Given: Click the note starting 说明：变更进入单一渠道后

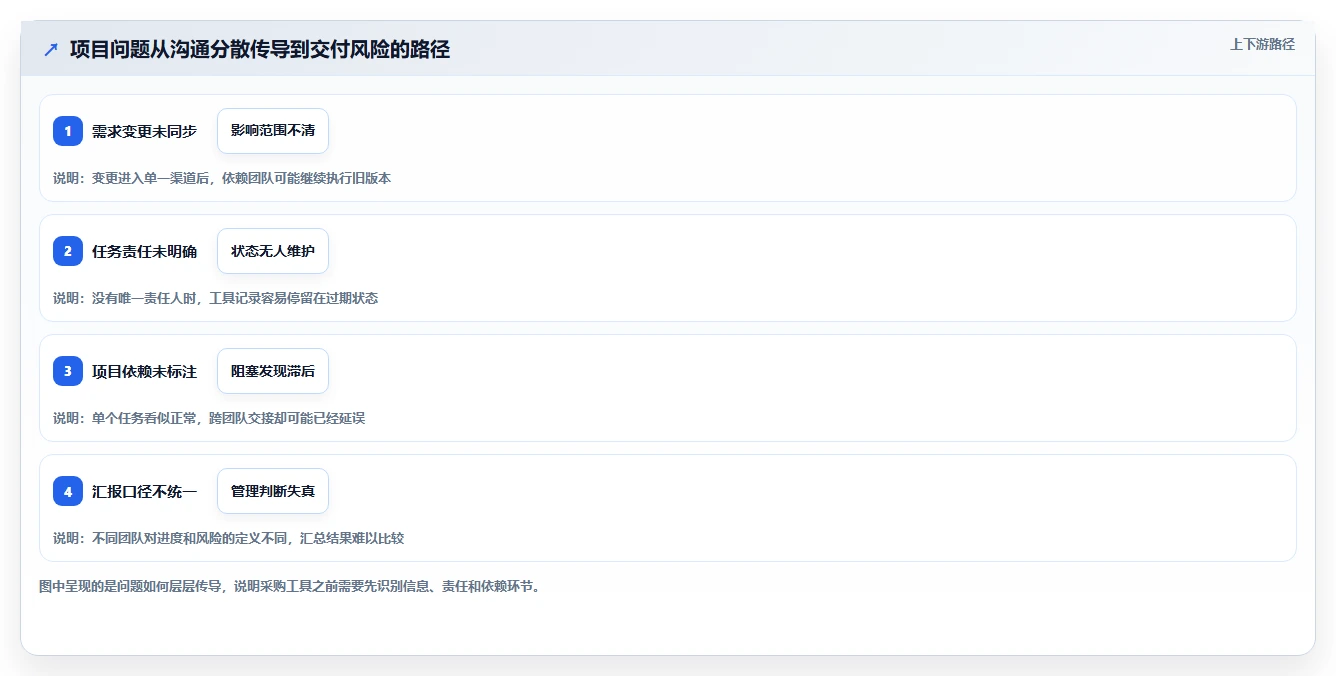Looking at the screenshot, I should point(222,178).
